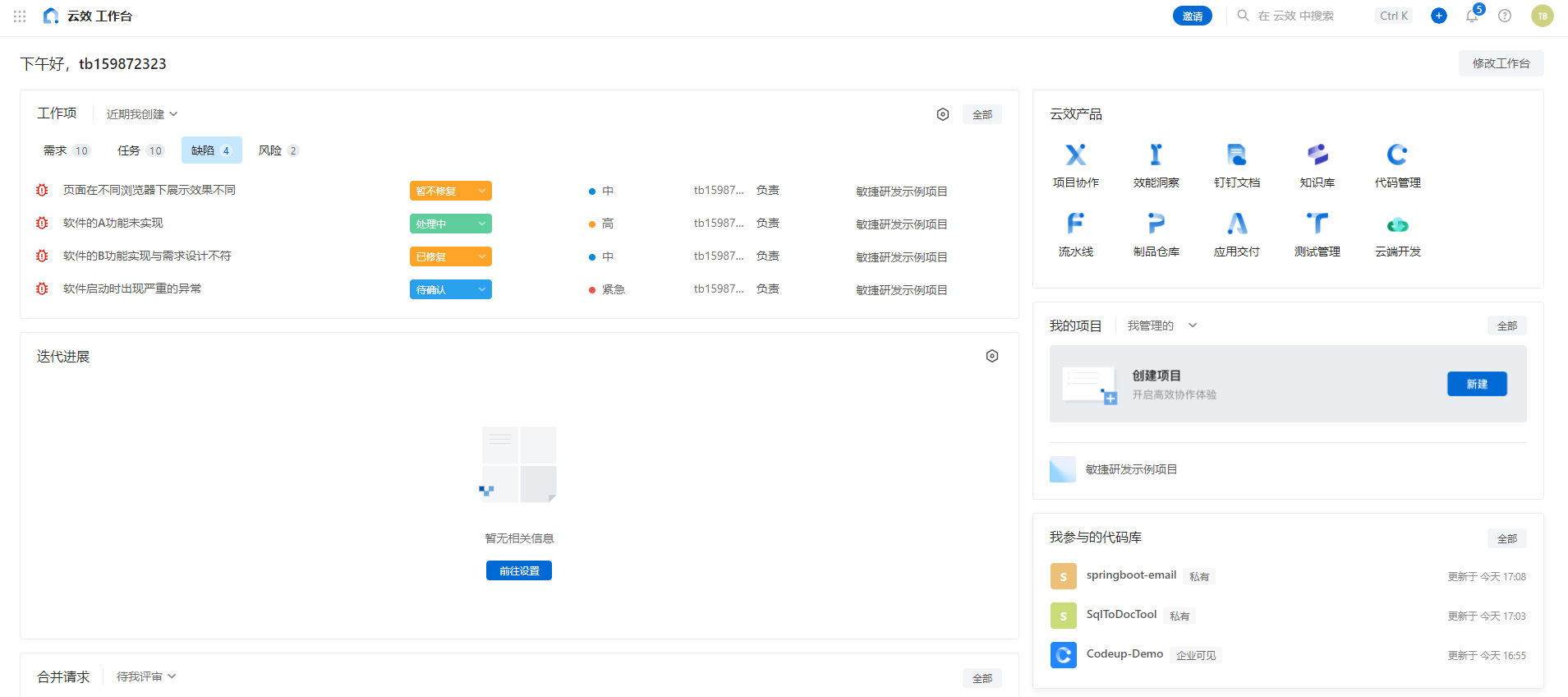Open 工作项 card settings hexagon icon
Screen dimensions: 1568x697
942,114
